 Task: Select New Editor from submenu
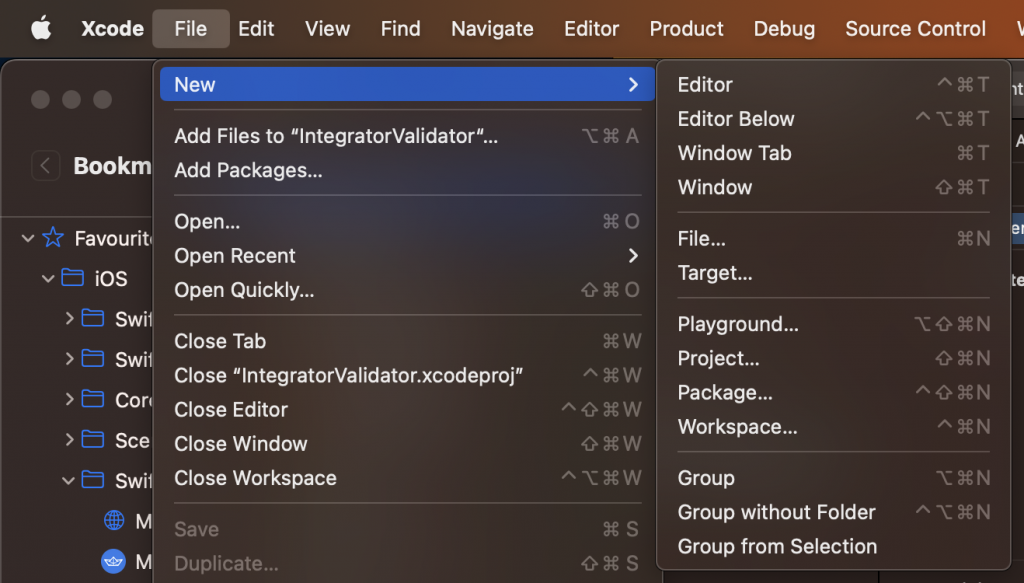pyautogui.click(x=833, y=84)
